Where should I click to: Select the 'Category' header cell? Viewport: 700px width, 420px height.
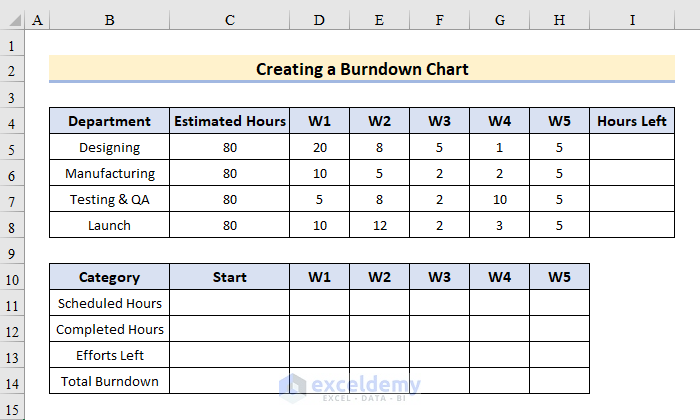(x=109, y=277)
